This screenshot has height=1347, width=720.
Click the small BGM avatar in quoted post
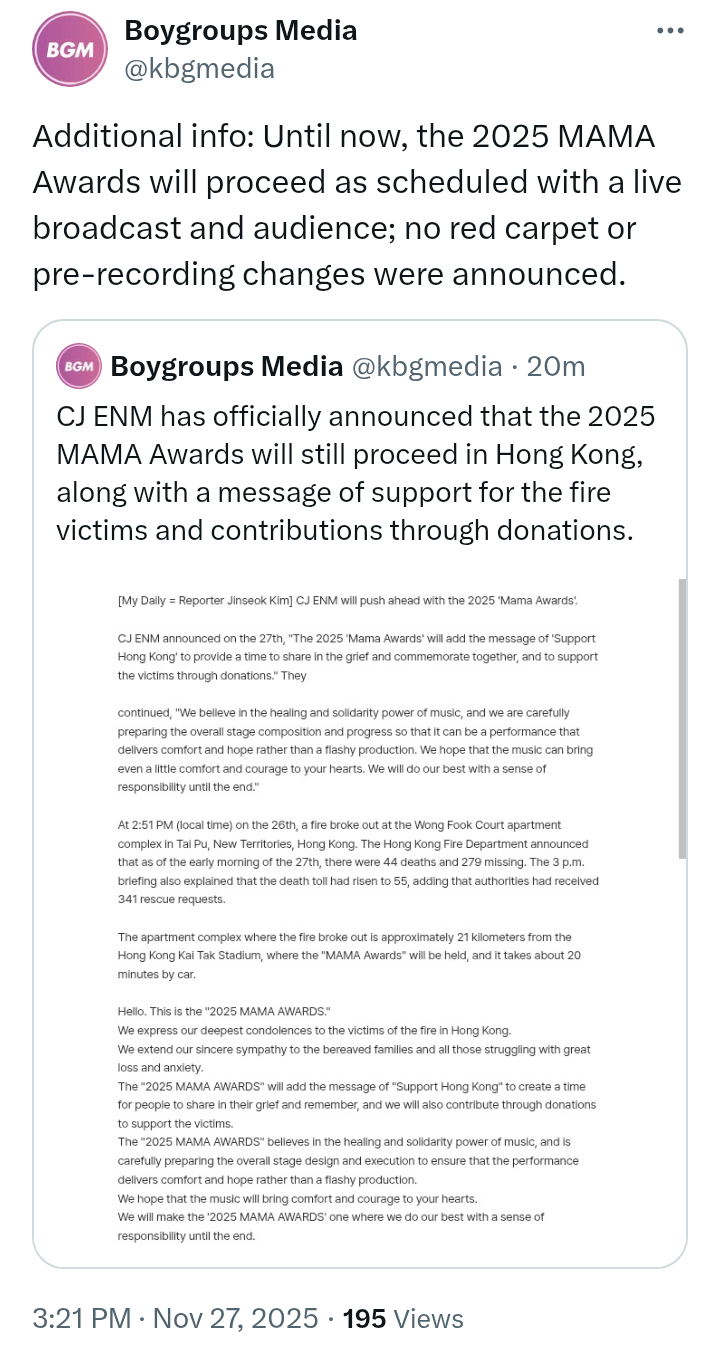coord(79,367)
